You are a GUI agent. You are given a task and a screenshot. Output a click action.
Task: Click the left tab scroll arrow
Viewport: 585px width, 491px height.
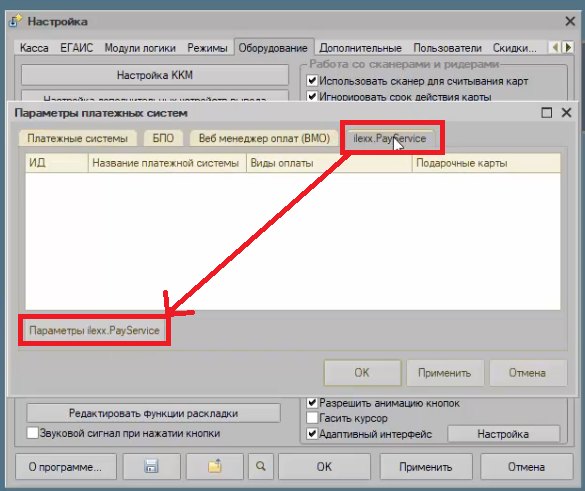pos(556,47)
